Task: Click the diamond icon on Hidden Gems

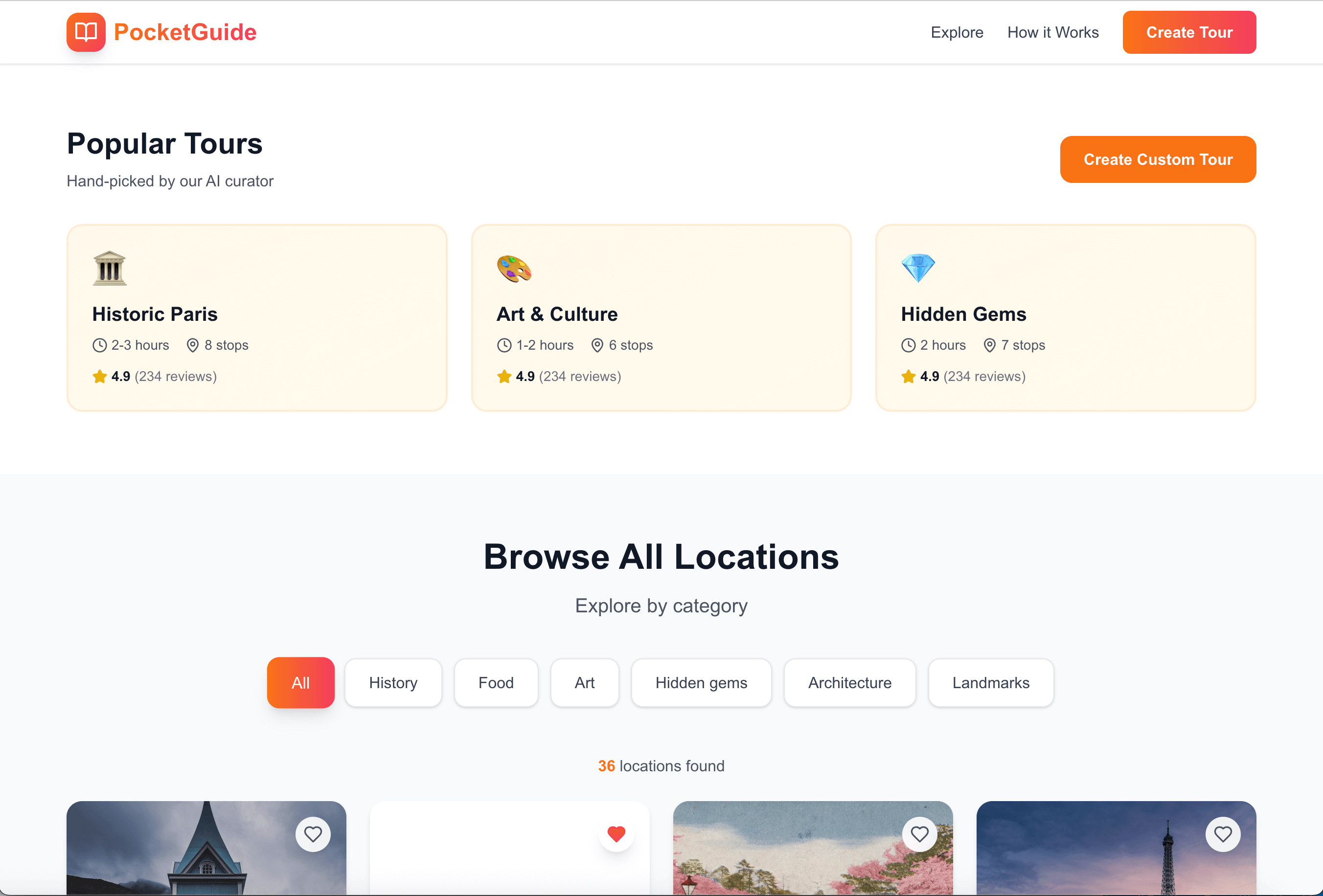Action: [x=918, y=268]
